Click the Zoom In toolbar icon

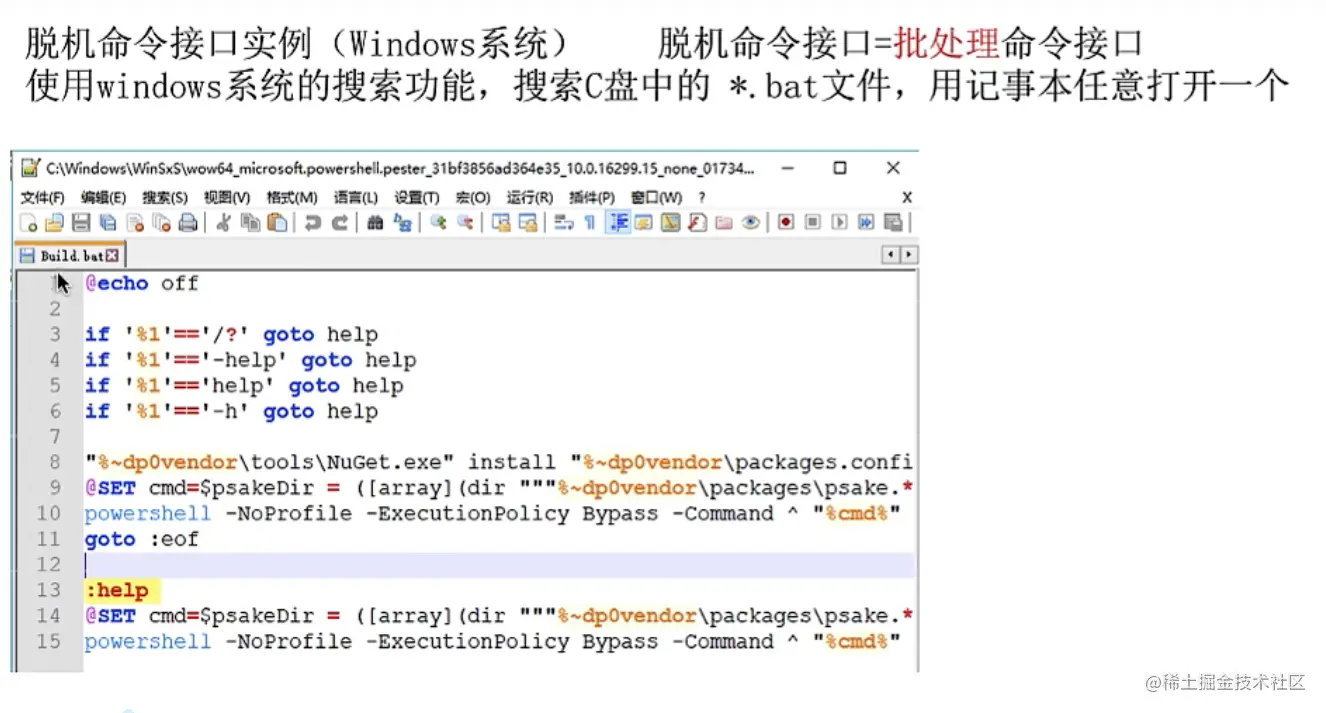(x=437, y=222)
